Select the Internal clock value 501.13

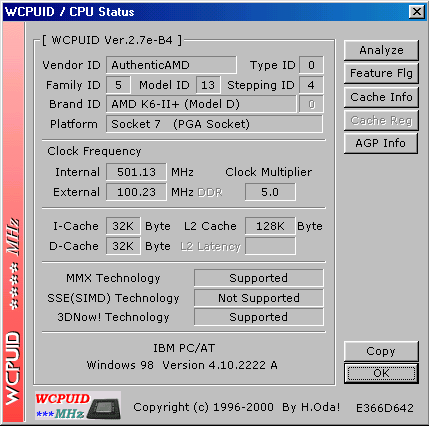pos(136,172)
